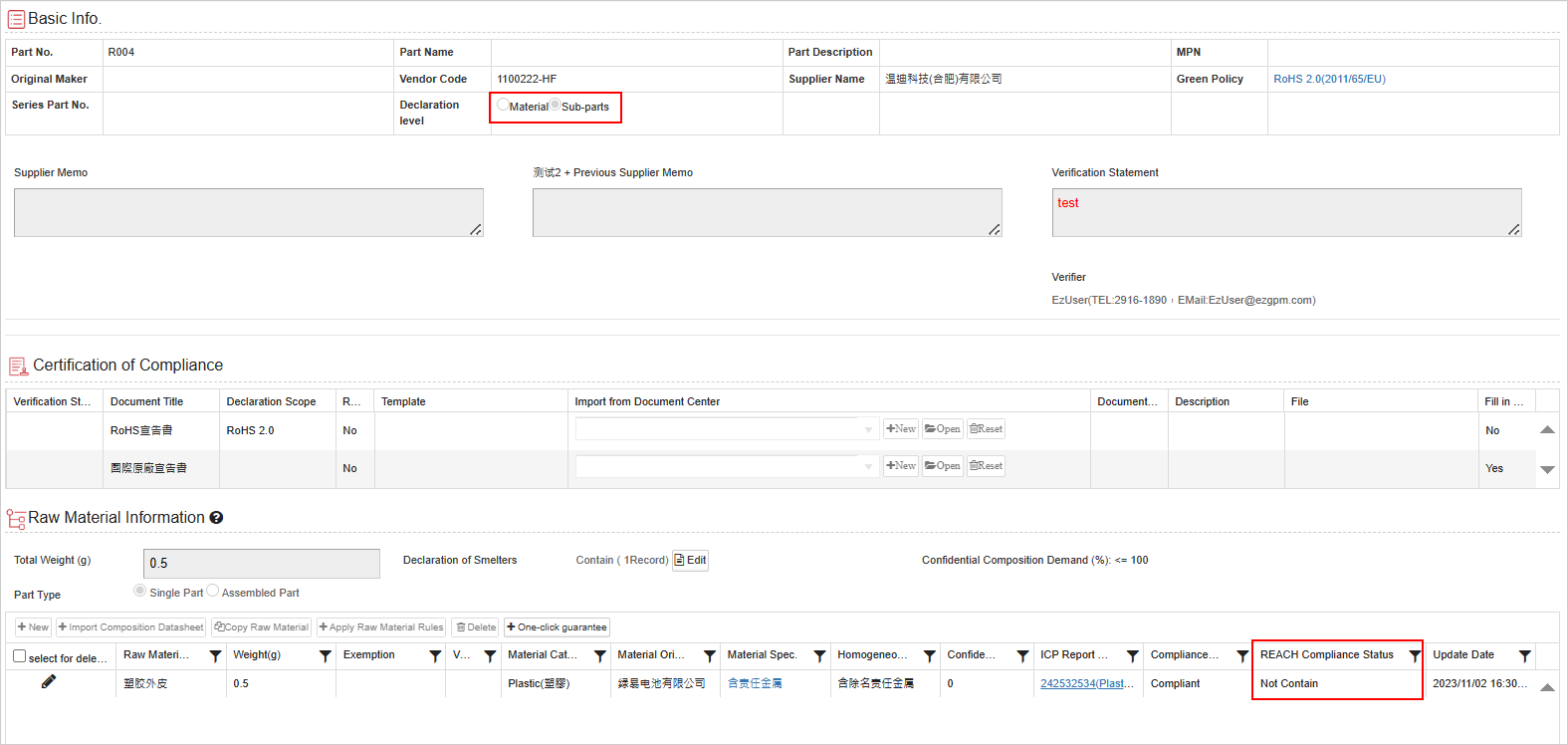Filter the Update Date column
Image resolution: width=1568 pixels, height=745 pixels.
point(1524,655)
